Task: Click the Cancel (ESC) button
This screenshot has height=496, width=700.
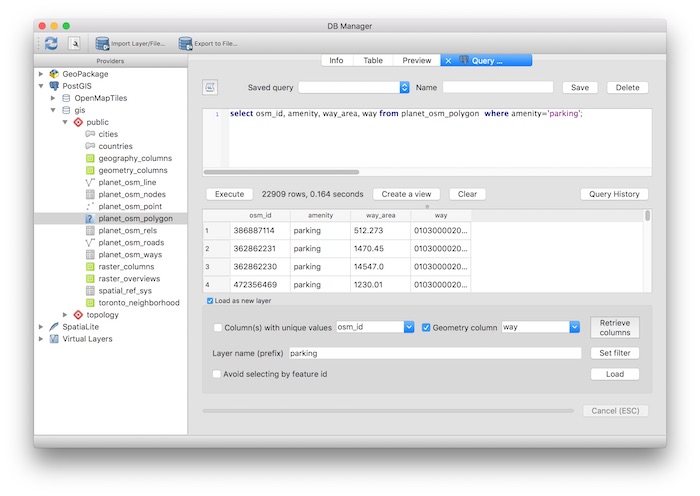Action: coord(615,411)
